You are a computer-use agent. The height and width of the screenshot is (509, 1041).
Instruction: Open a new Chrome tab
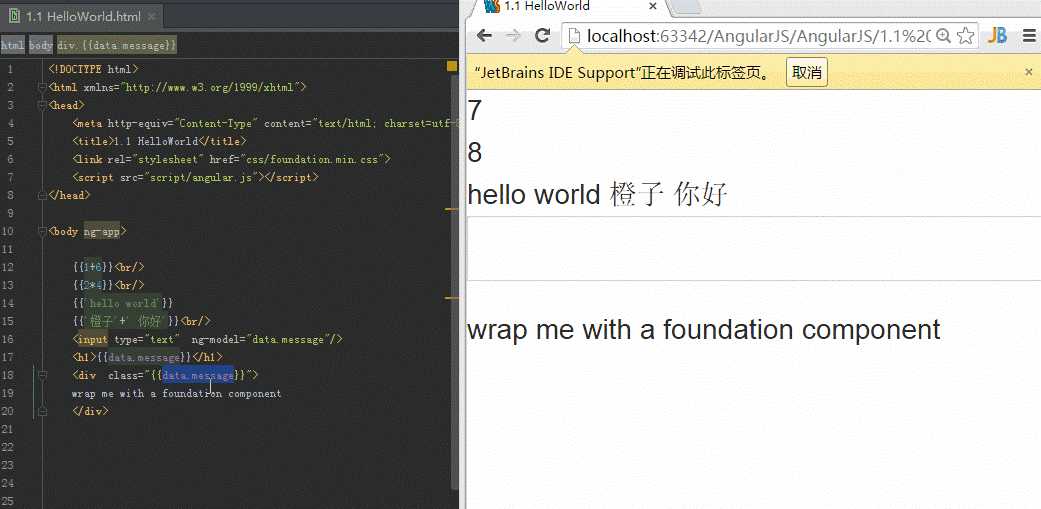coord(687,7)
